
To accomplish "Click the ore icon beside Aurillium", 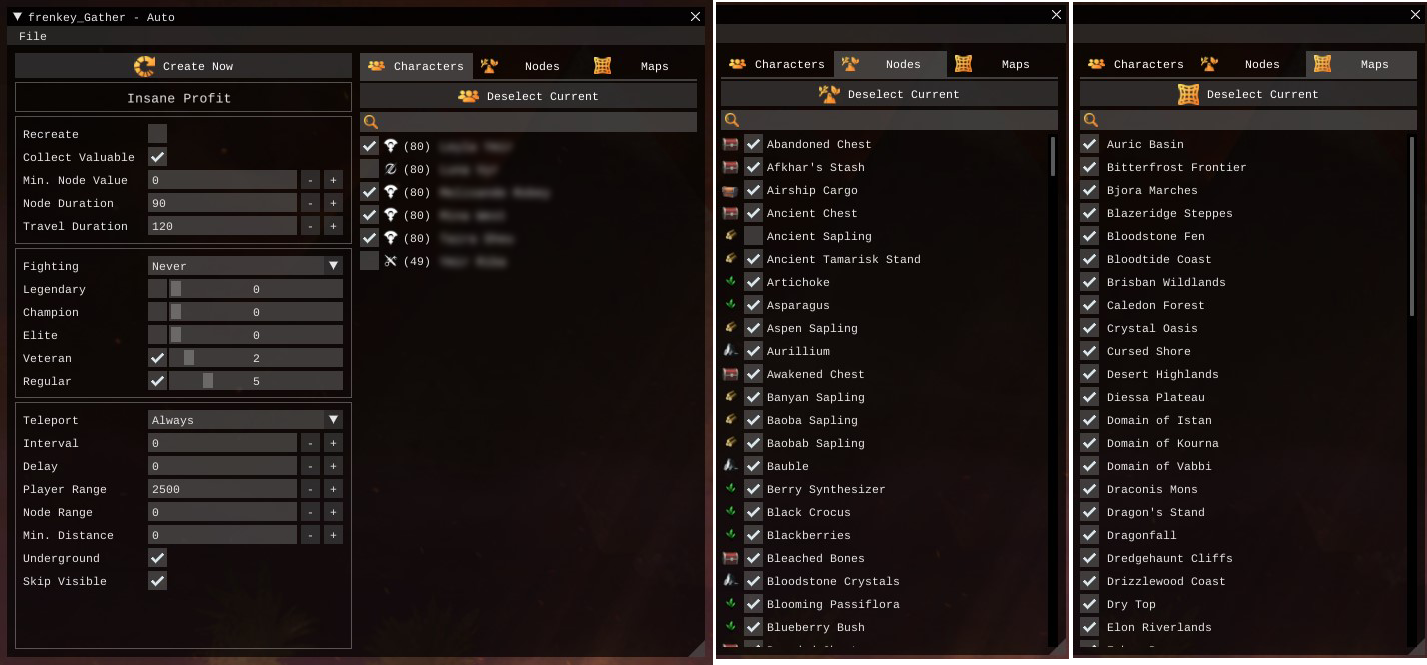I will 731,351.
